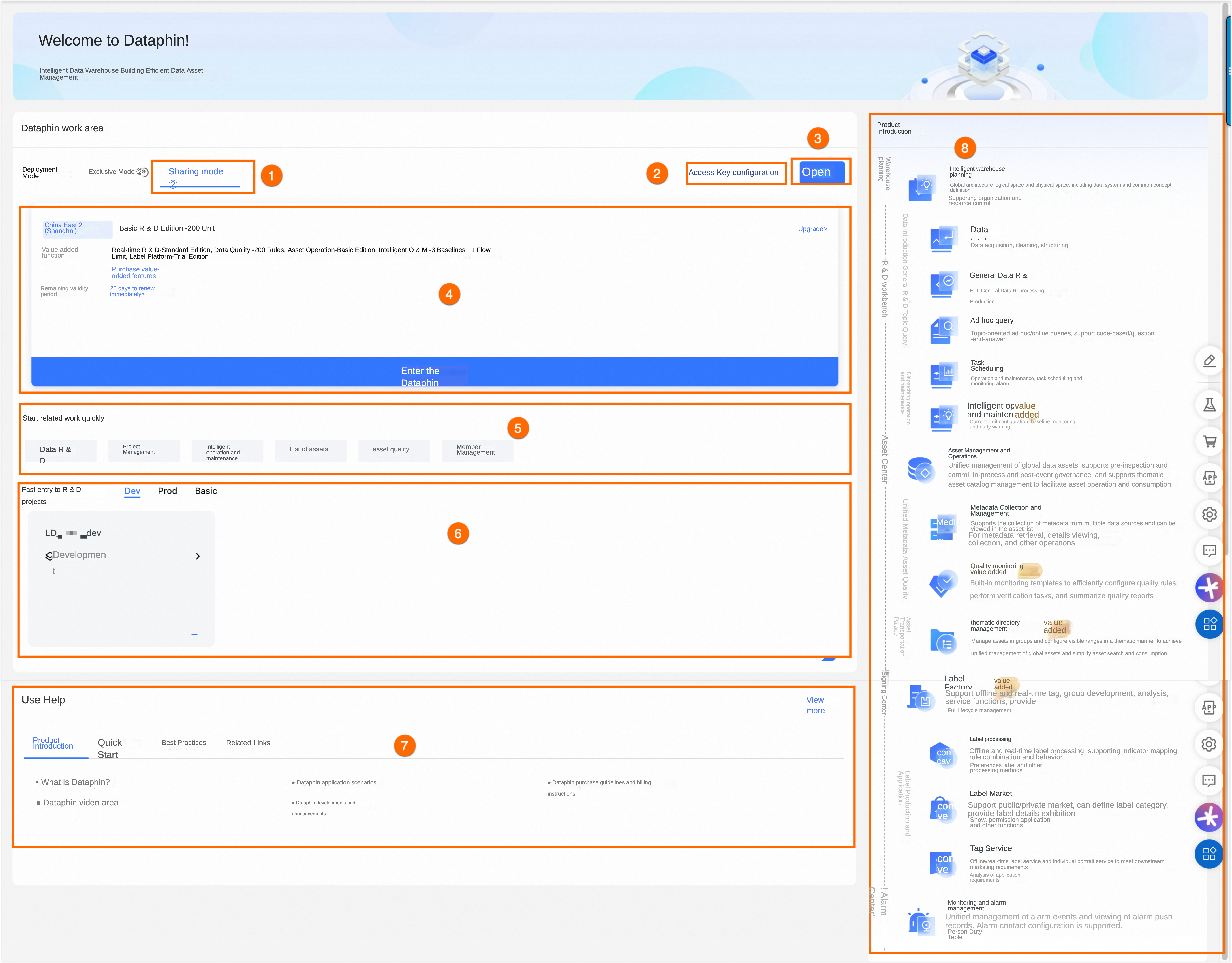Expand the LD dev Development project arrow
Viewport: 1232px width, 963px height.
[197, 556]
